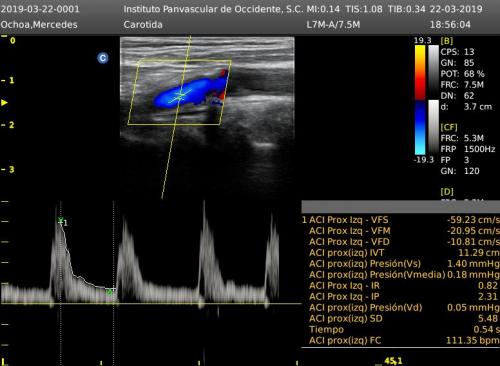
Task: Click the Doppler sample gate crosshair
Action: point(180,96)
